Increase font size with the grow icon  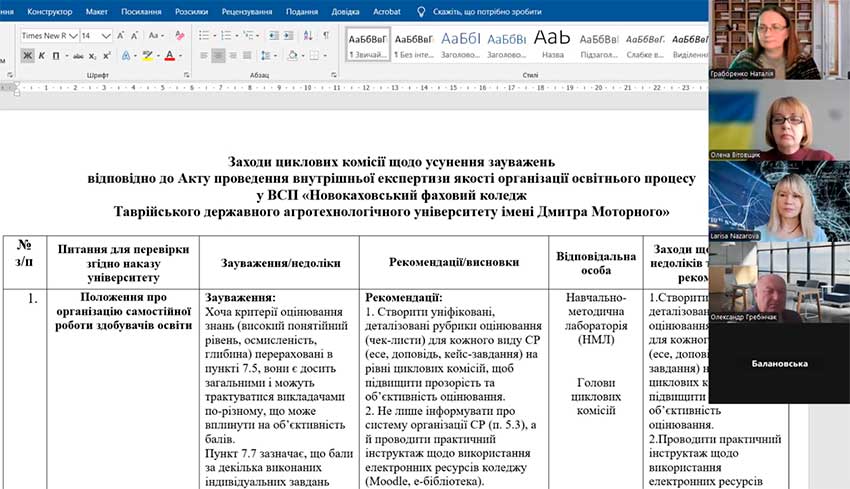[120, 35]
